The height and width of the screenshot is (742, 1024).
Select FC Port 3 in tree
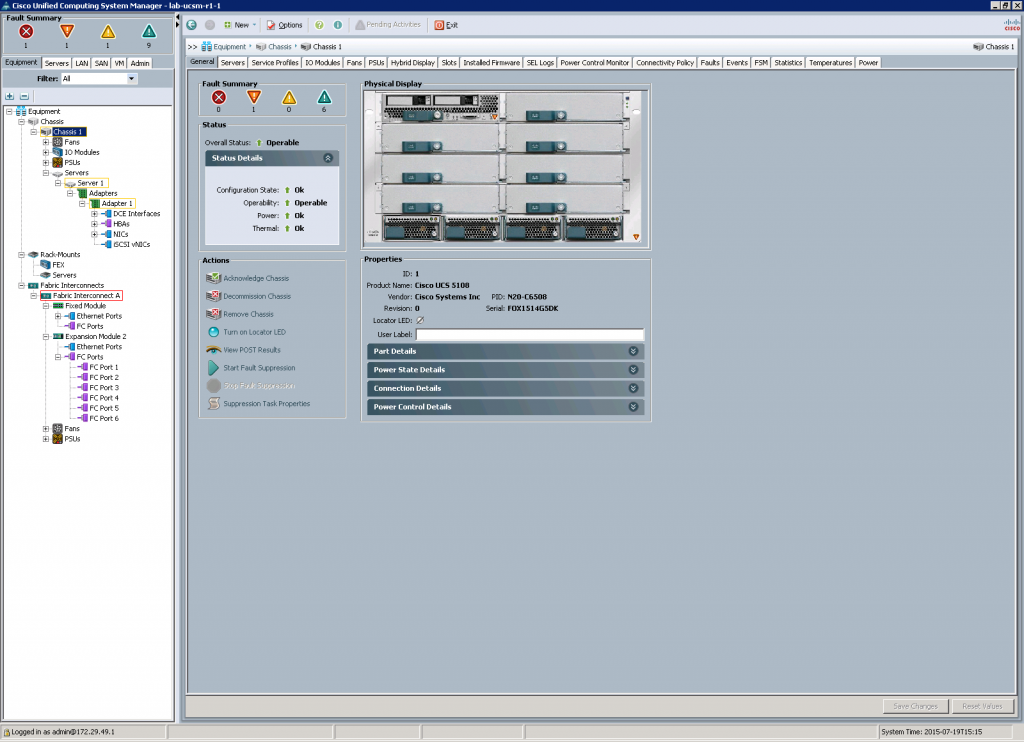[x=103, y=388]
